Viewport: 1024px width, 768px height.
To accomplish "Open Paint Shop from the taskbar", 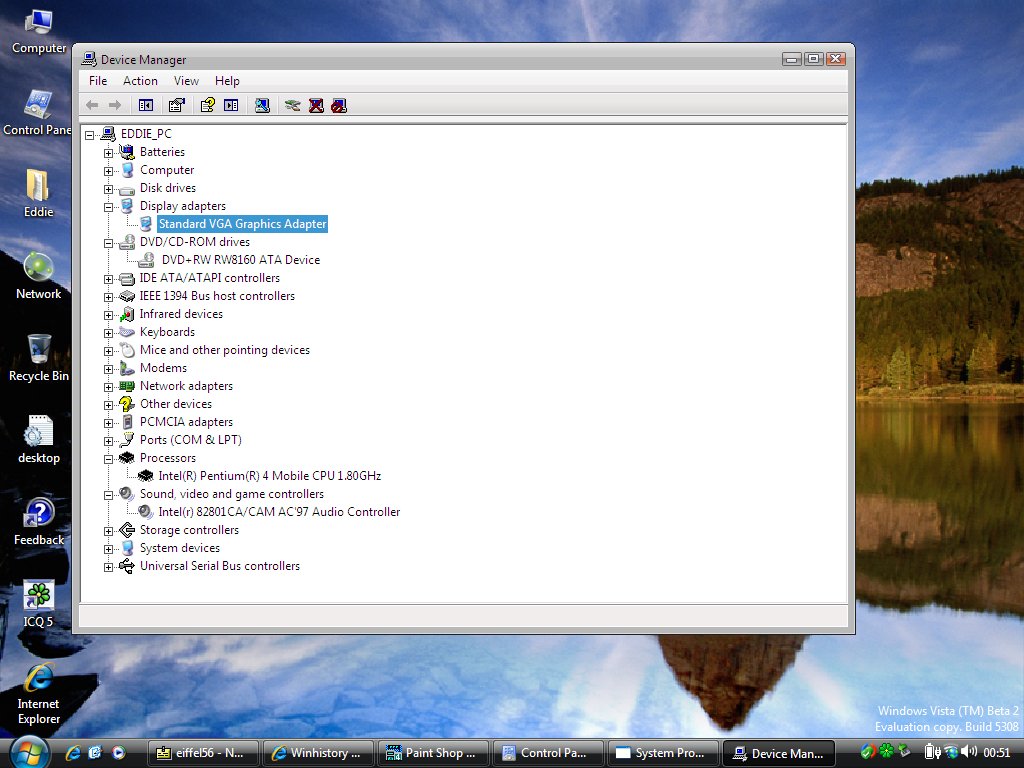I will tap(433, 752).
